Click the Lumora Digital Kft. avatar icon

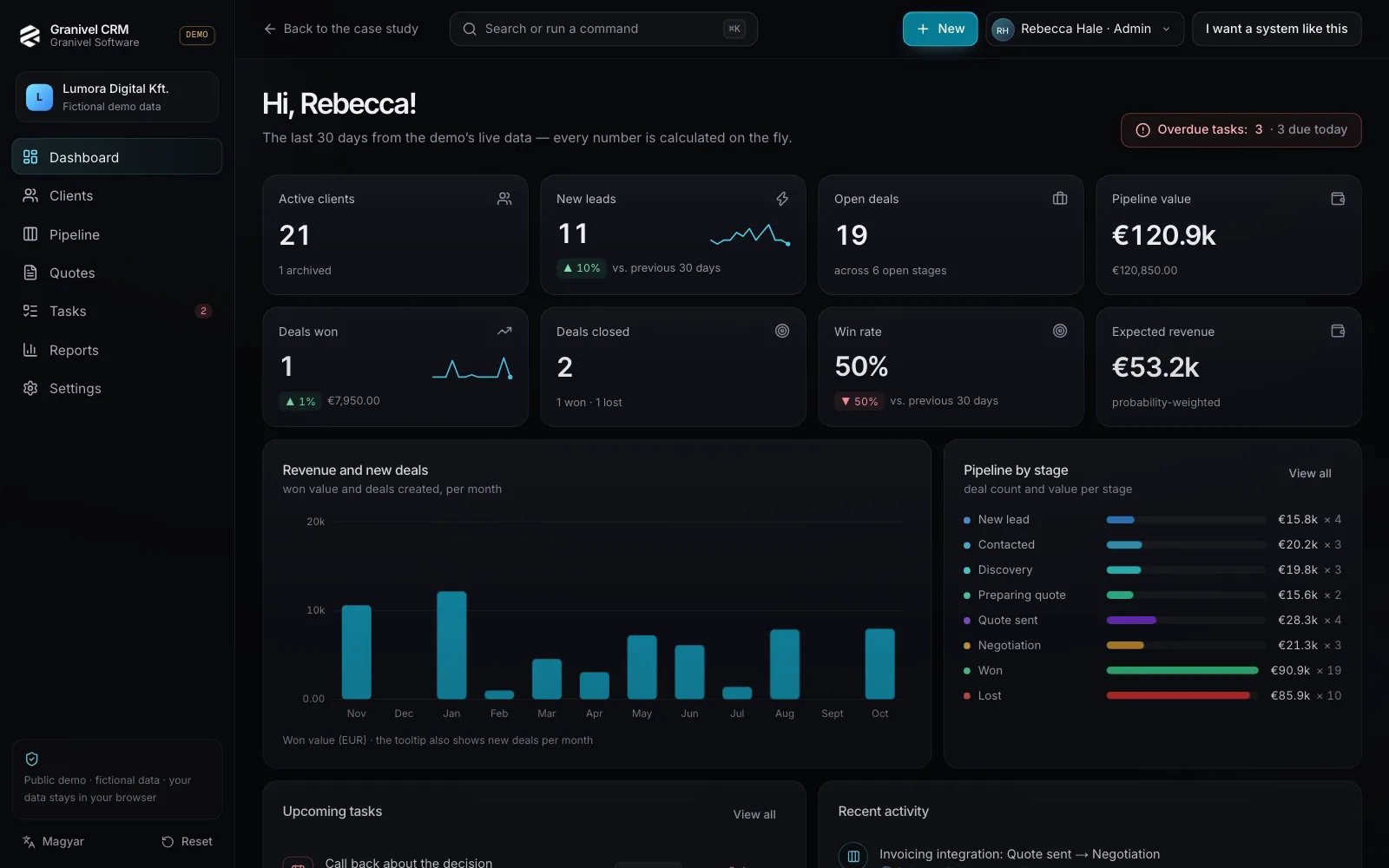(x=39, y=97)
